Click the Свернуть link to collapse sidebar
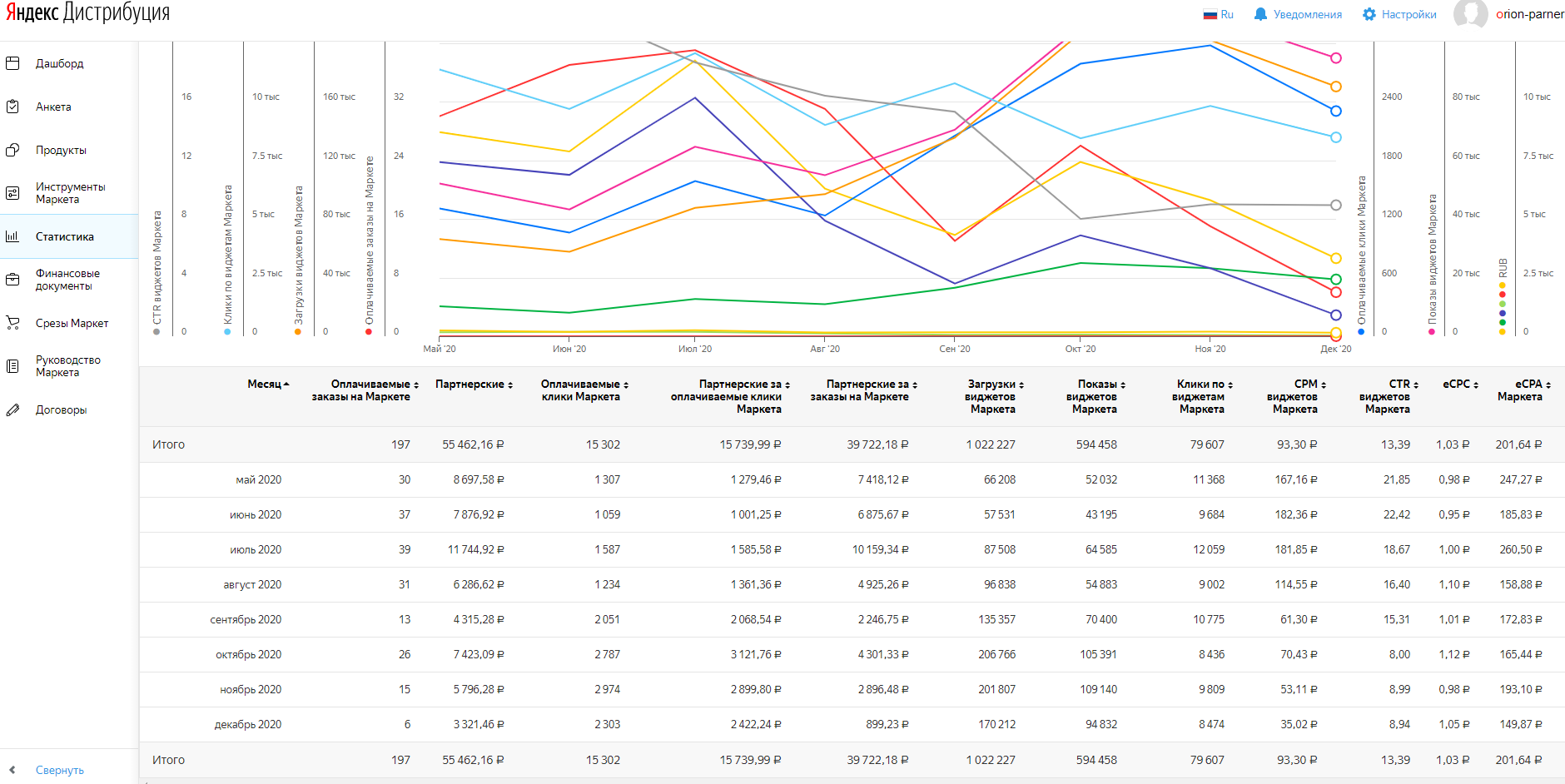This screenshot has width=1565, height=784. tap(60, 770)
